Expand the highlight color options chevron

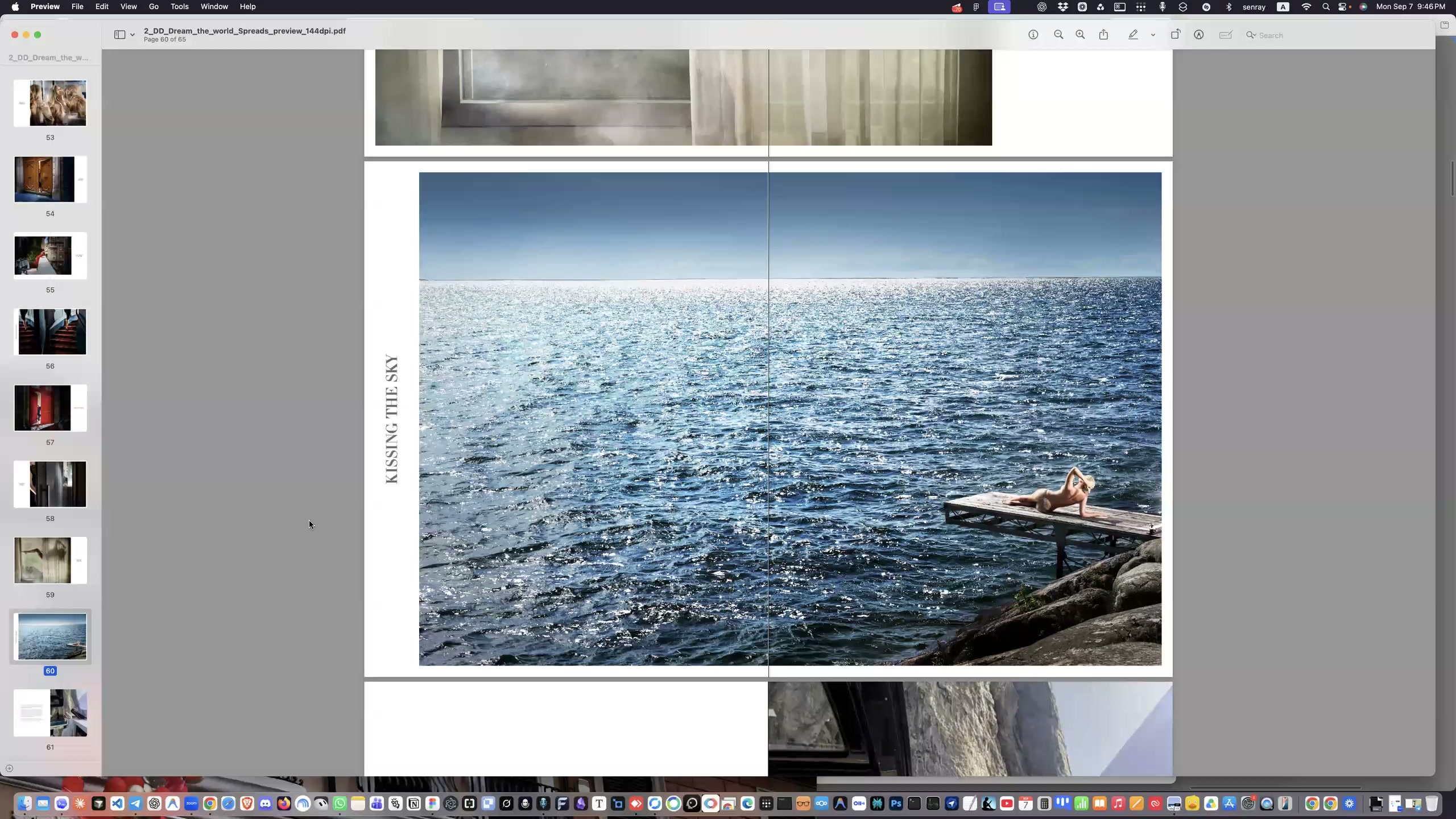(1153, 35)
